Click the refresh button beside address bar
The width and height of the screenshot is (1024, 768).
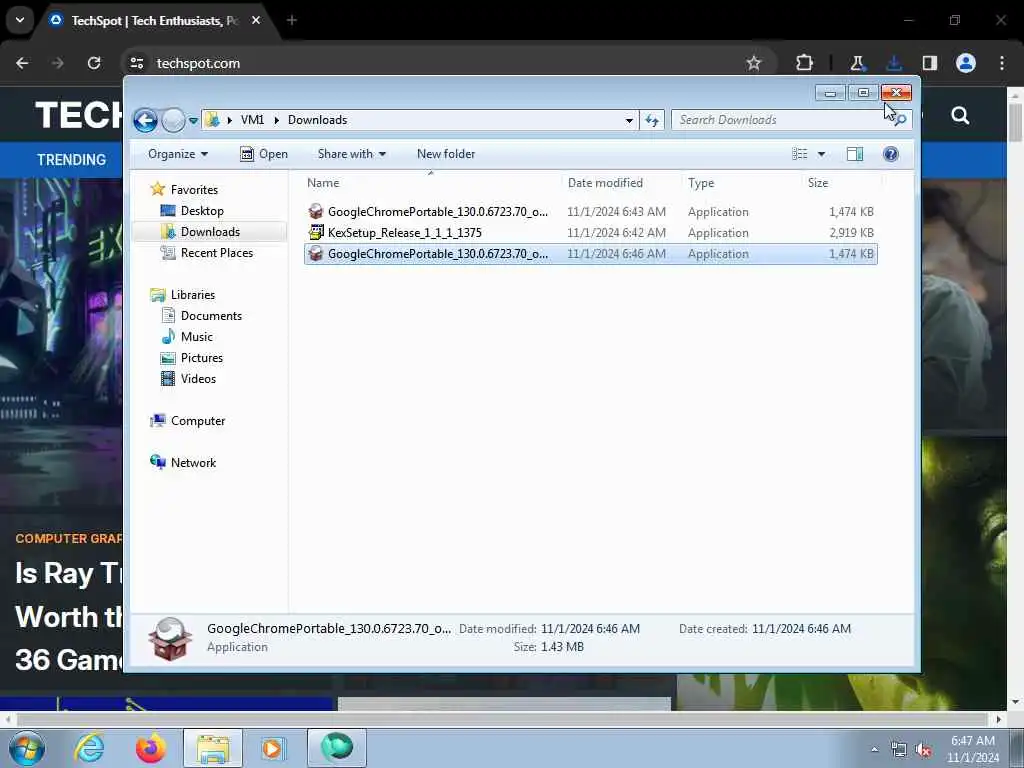point(652,120)
